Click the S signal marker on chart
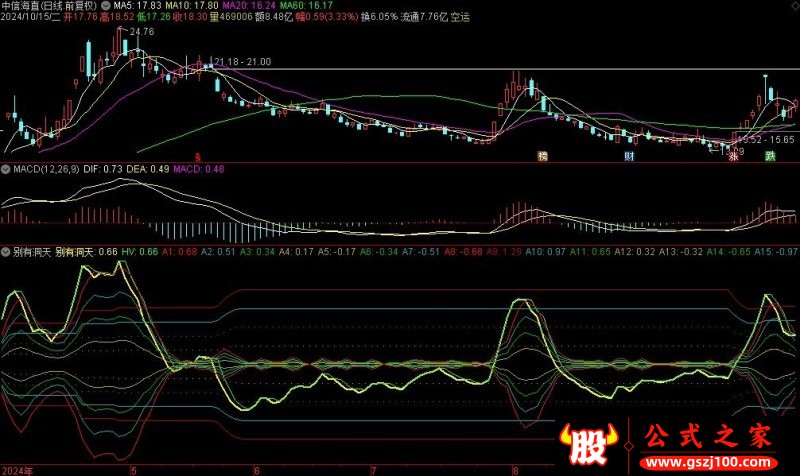Screen dimensions: 800x476 198,156
